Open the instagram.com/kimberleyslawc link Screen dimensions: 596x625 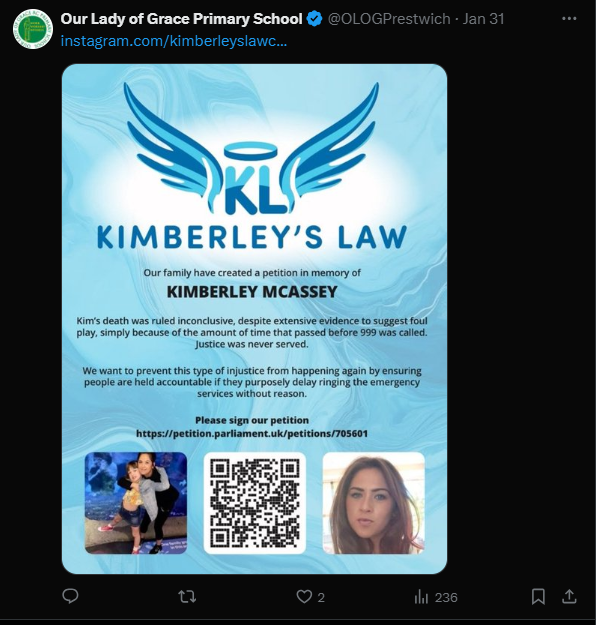coord(173,41)
